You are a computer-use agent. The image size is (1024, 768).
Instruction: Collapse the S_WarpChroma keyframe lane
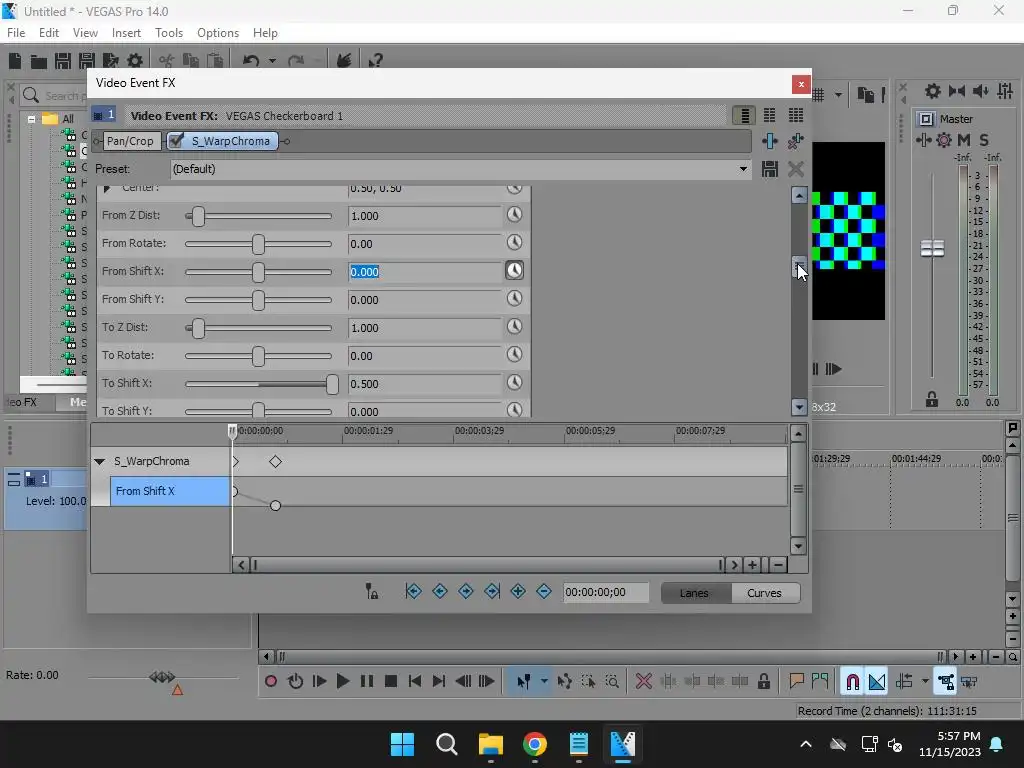pos(100,462)
